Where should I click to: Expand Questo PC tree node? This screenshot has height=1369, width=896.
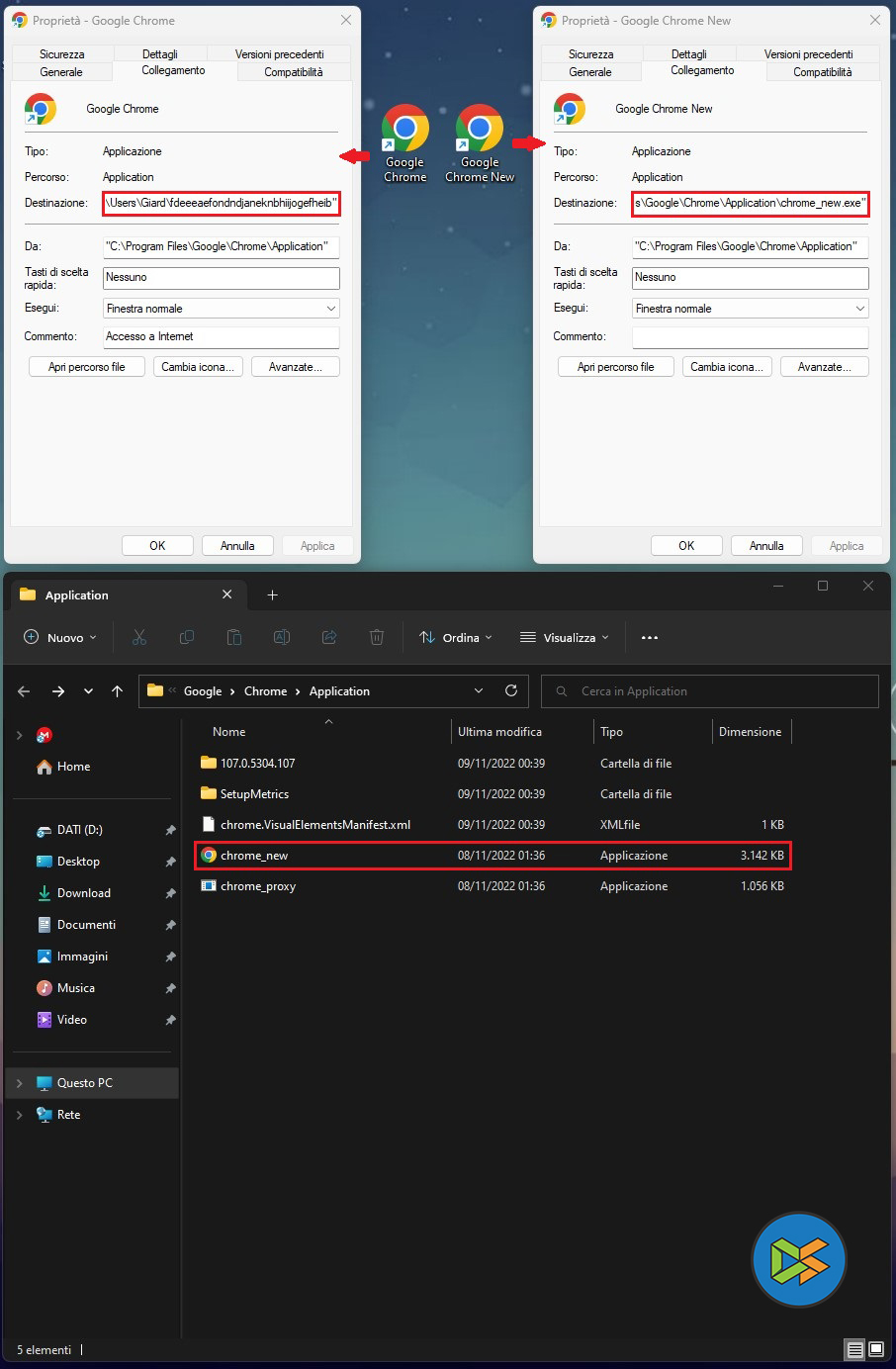[19, 1083]
